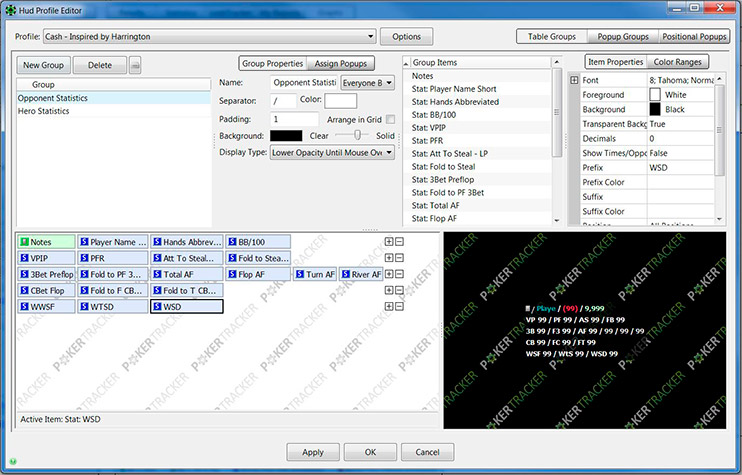Click the OK button

pos(371,452)
